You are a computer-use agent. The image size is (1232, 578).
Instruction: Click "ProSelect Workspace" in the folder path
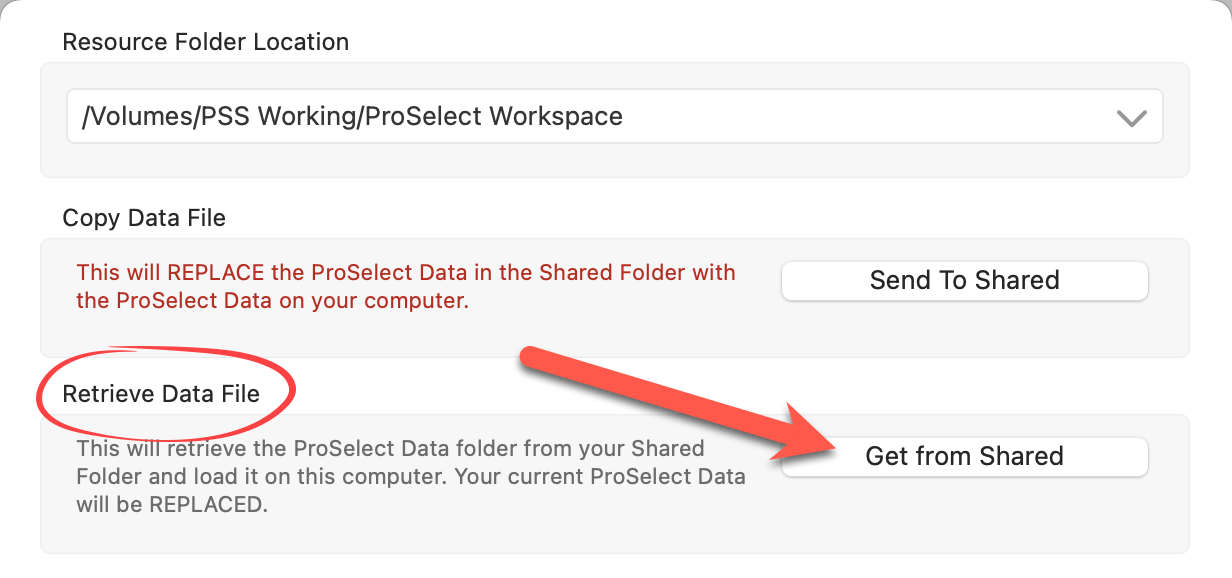tap(493, 116)
